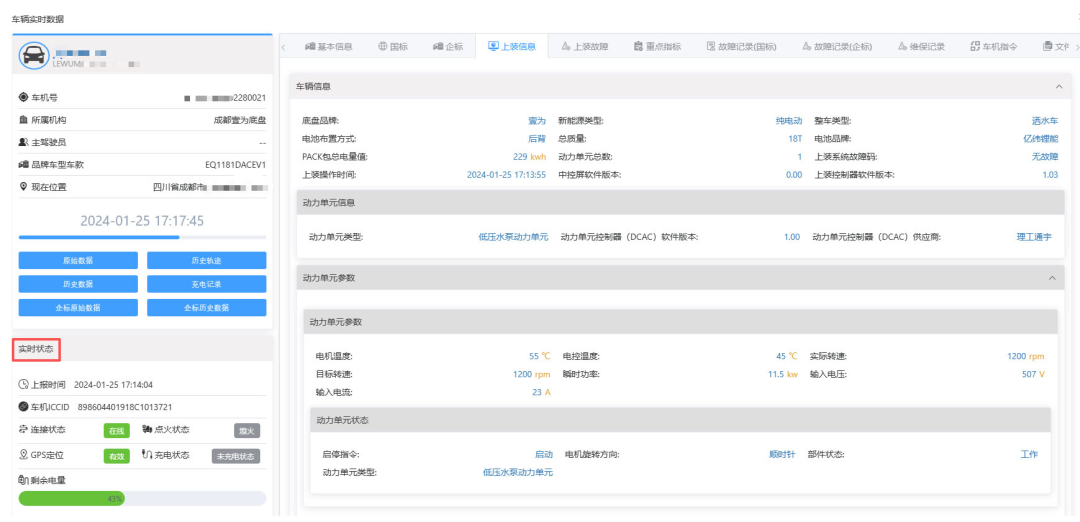View 历史数据 via its button
Screen dimensions: 1080x522
tap(78, 284)
